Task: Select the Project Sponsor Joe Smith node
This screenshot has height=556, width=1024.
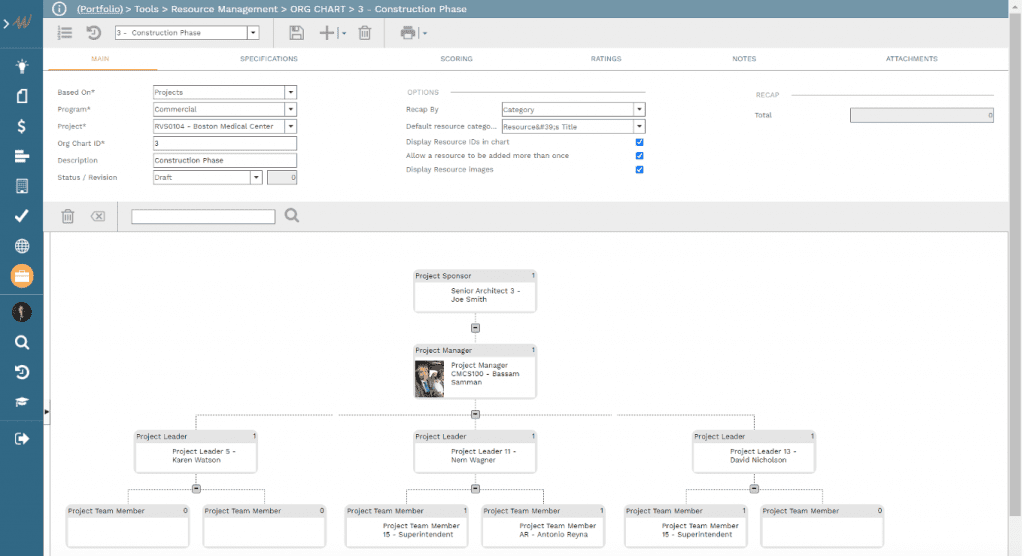Action: tap(475, 291)
